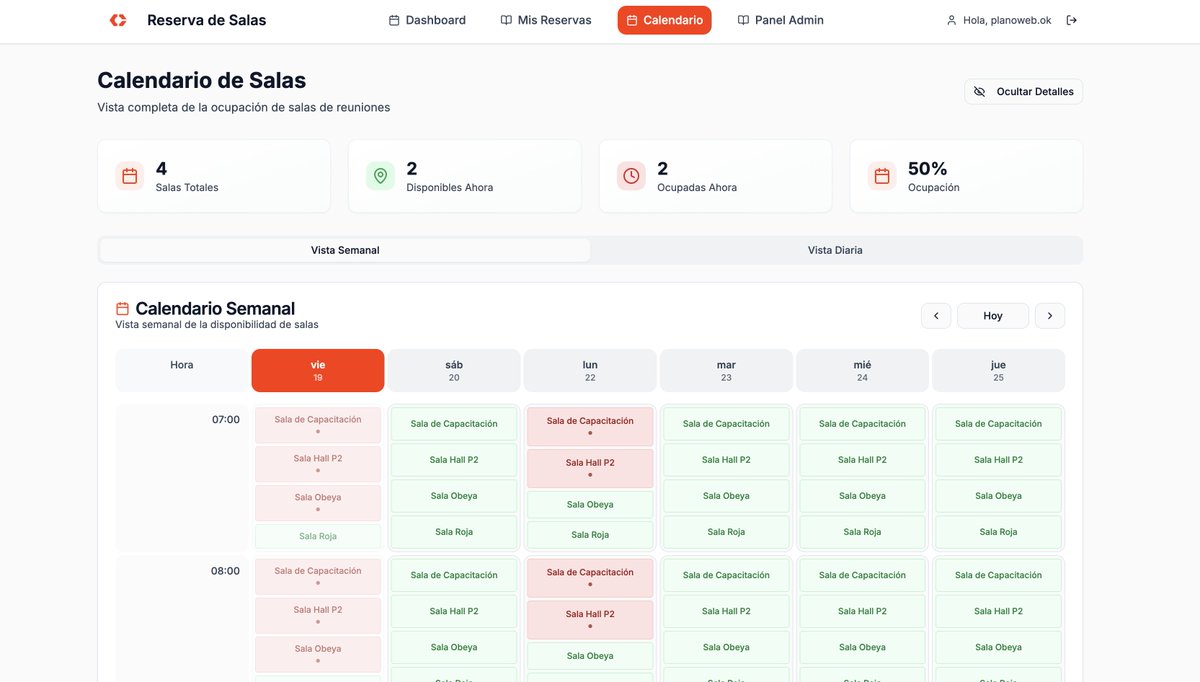Click Tuesday 08:00 Sala Hall P2 slot

coord(726,611)
